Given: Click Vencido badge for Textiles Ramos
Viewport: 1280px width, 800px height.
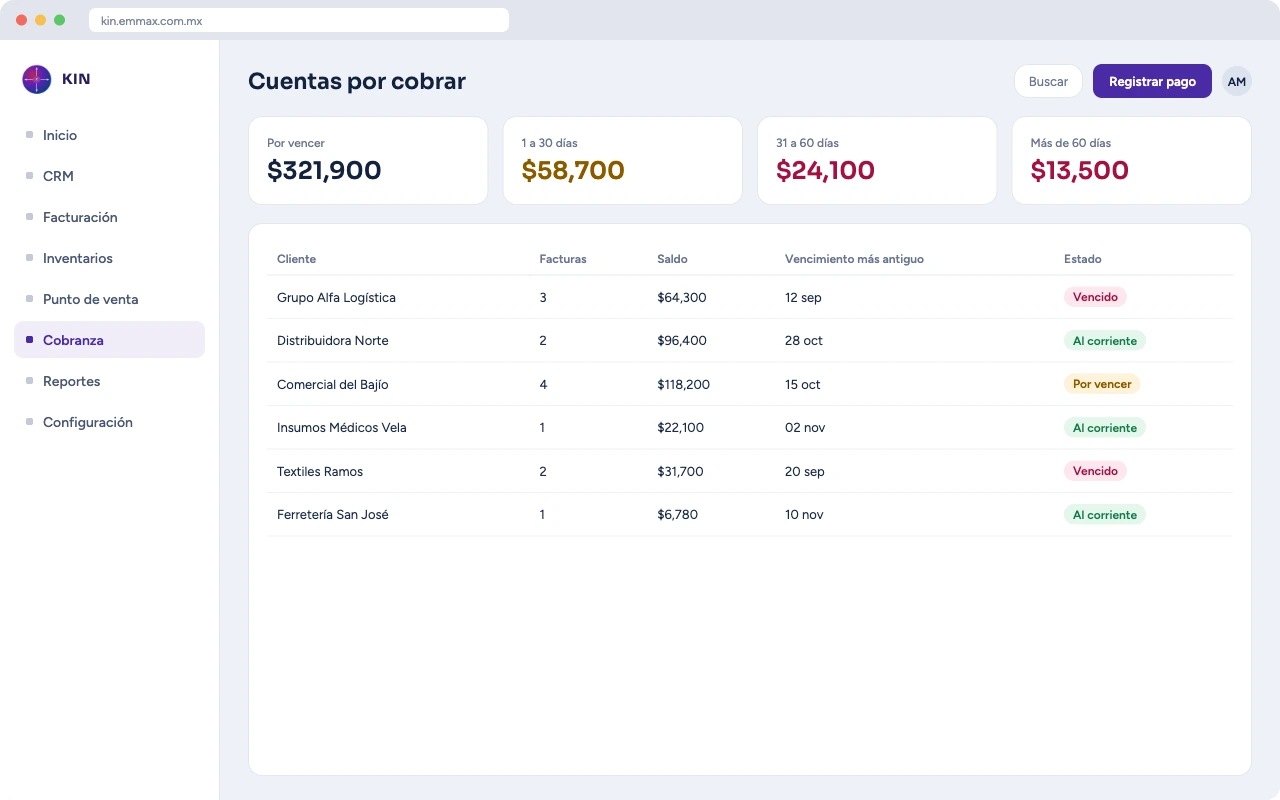Looking at the screenshot, I should tap(1095, 471).
